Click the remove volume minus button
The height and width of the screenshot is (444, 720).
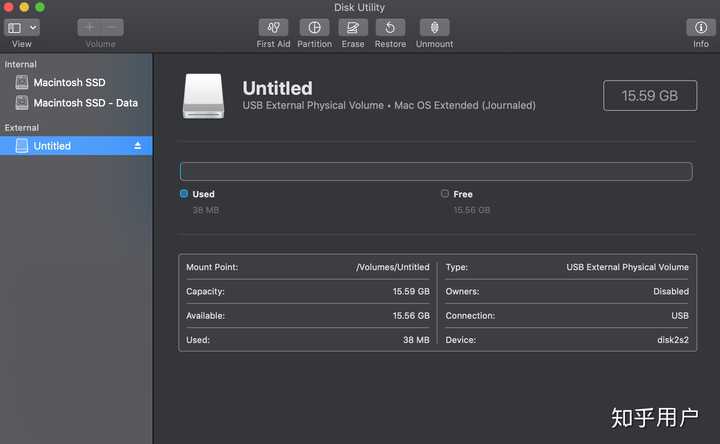point(112,28)
